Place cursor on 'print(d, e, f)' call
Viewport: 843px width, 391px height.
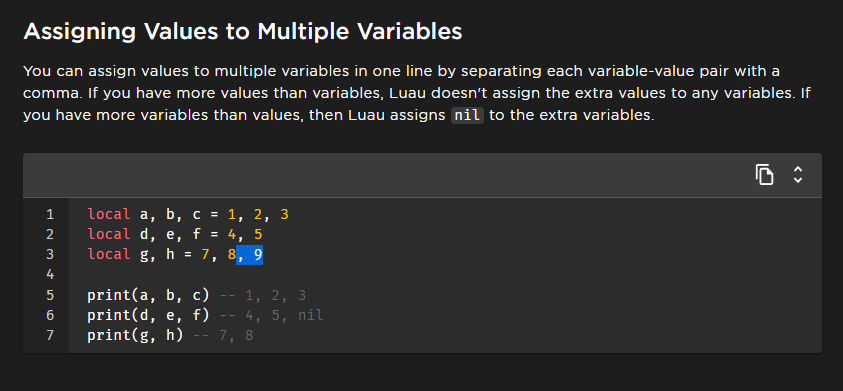(148, 315)
